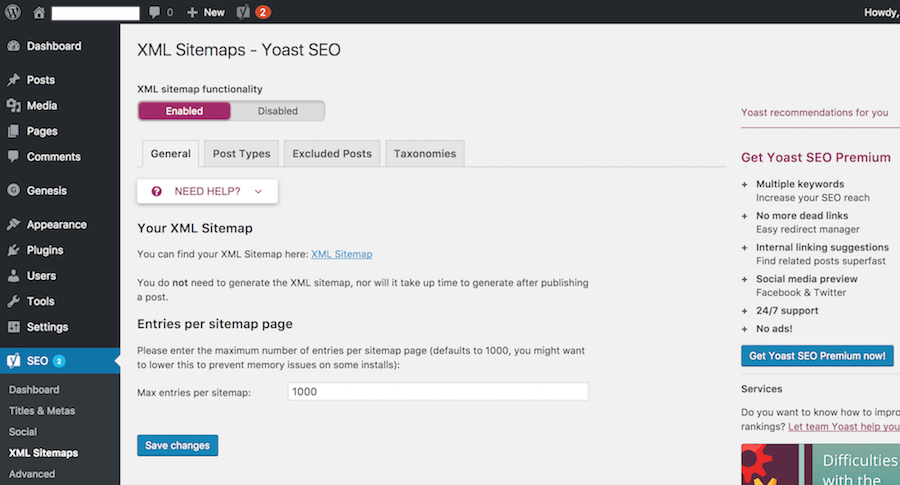Screen dimensions: 900x485
Task: Click the Howdy account text
Action: pos(882,12)
